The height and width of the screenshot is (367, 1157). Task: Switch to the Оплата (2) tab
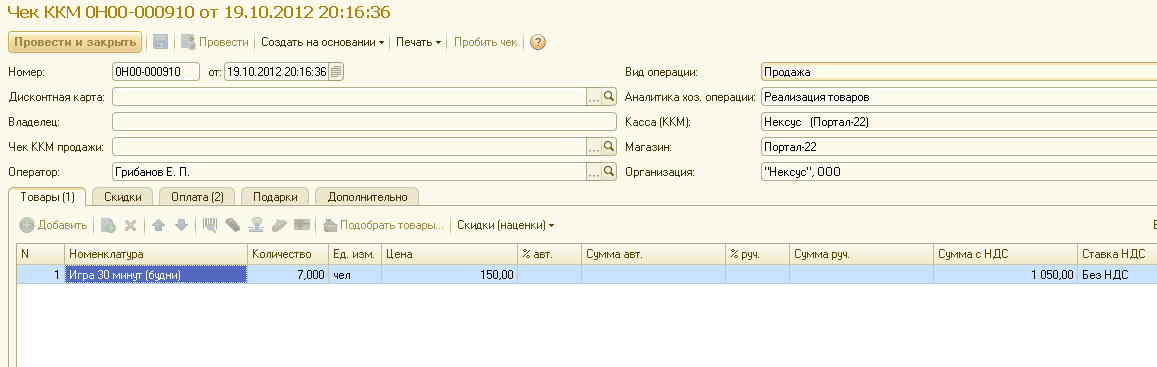click(197, 197)
